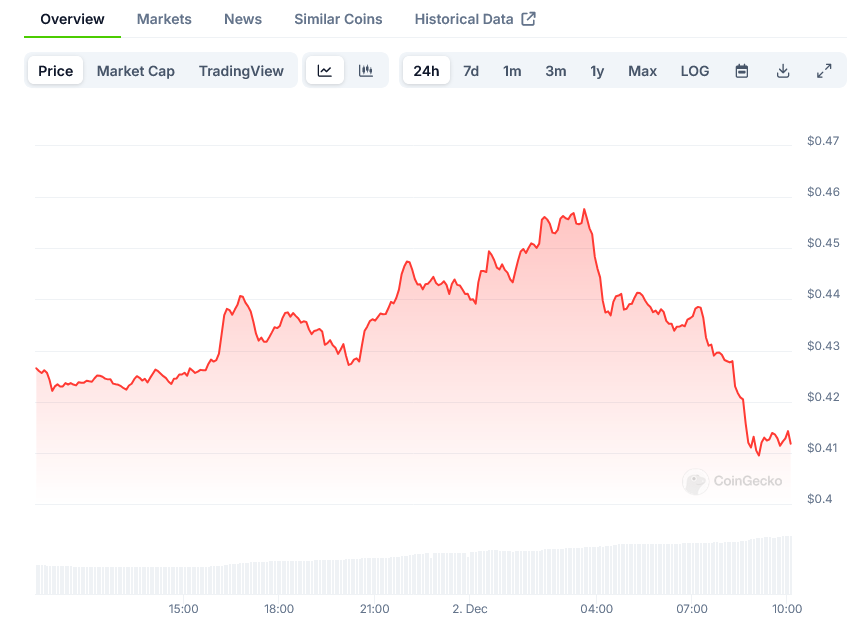Screen dimensions: 847x640
Task: Download chart data icon
Action: click(783, 71)
